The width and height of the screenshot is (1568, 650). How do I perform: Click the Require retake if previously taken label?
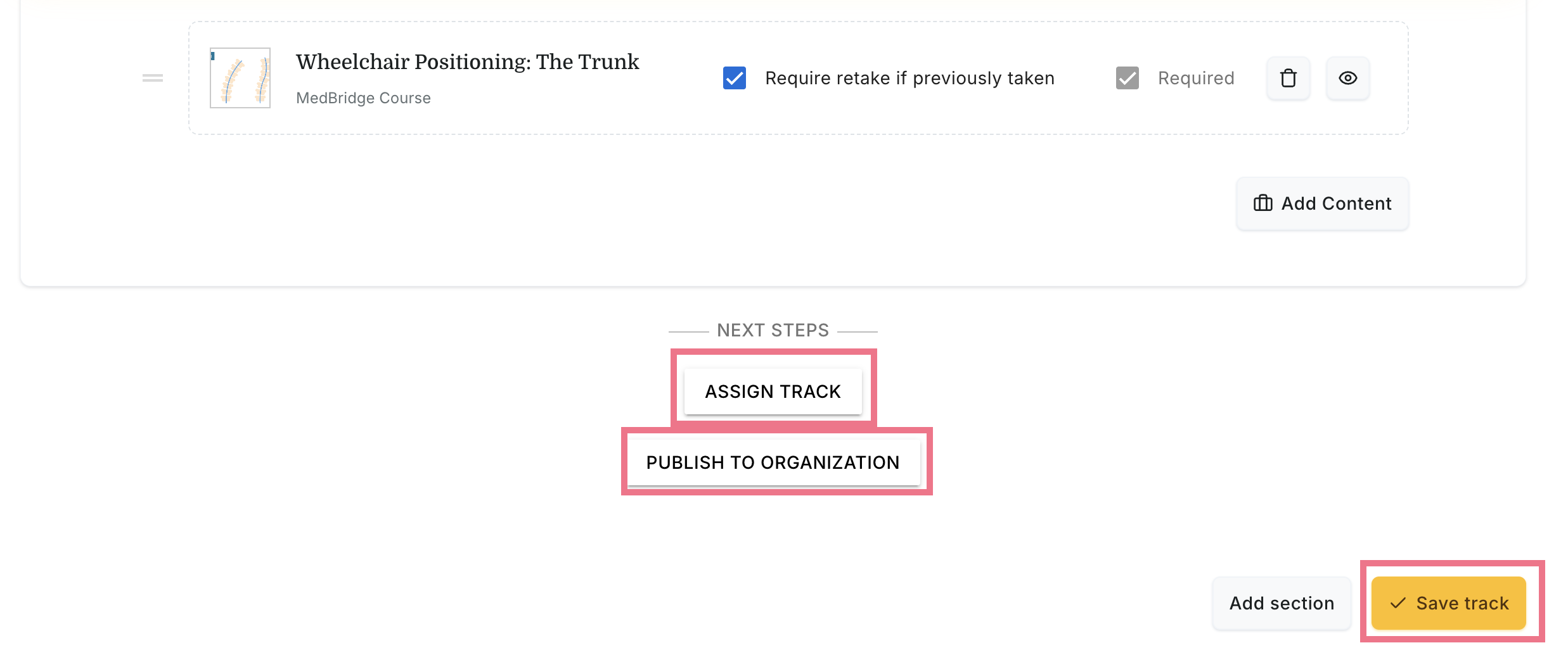pos(909,79)
